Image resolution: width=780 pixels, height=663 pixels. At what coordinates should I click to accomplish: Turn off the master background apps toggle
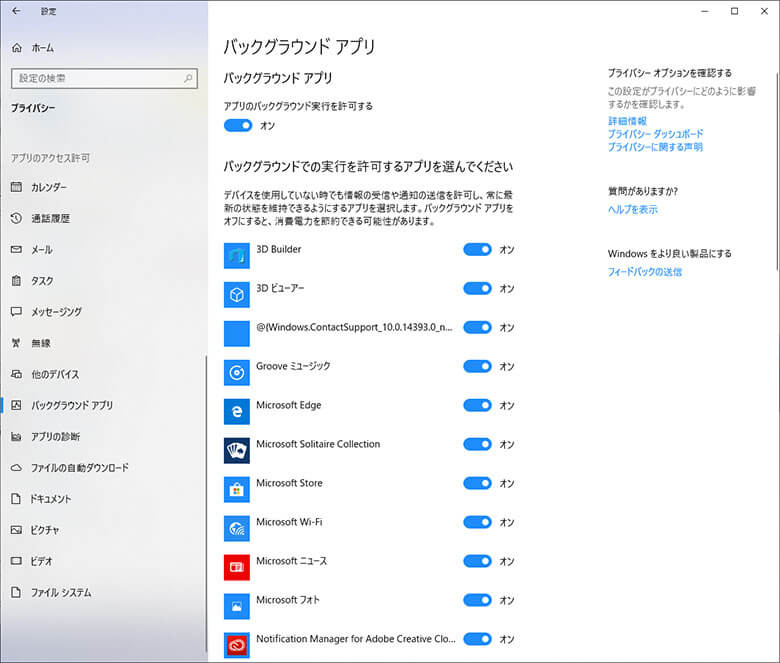(238, 125)
